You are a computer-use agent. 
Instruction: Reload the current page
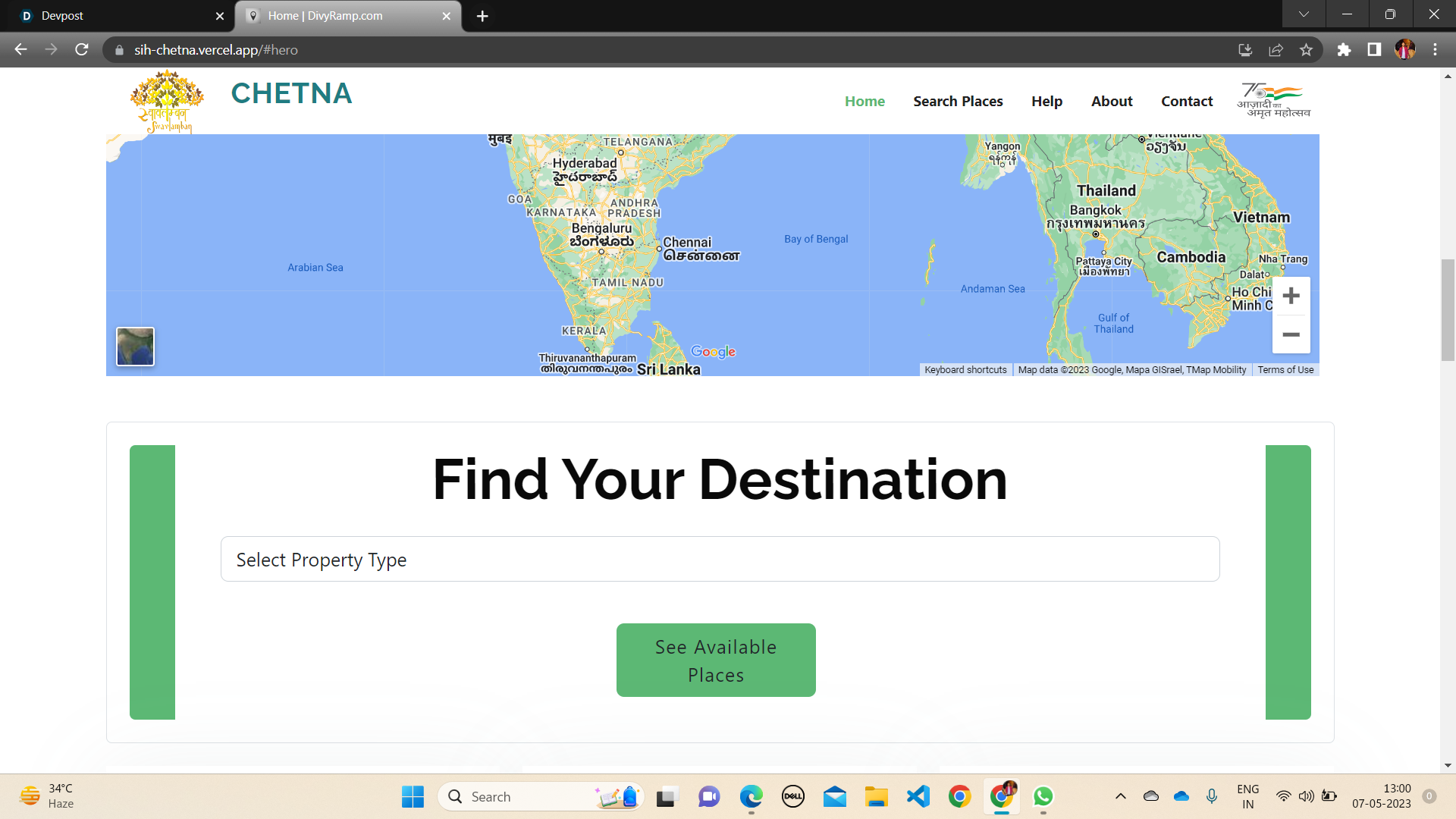tap(82, 50)
